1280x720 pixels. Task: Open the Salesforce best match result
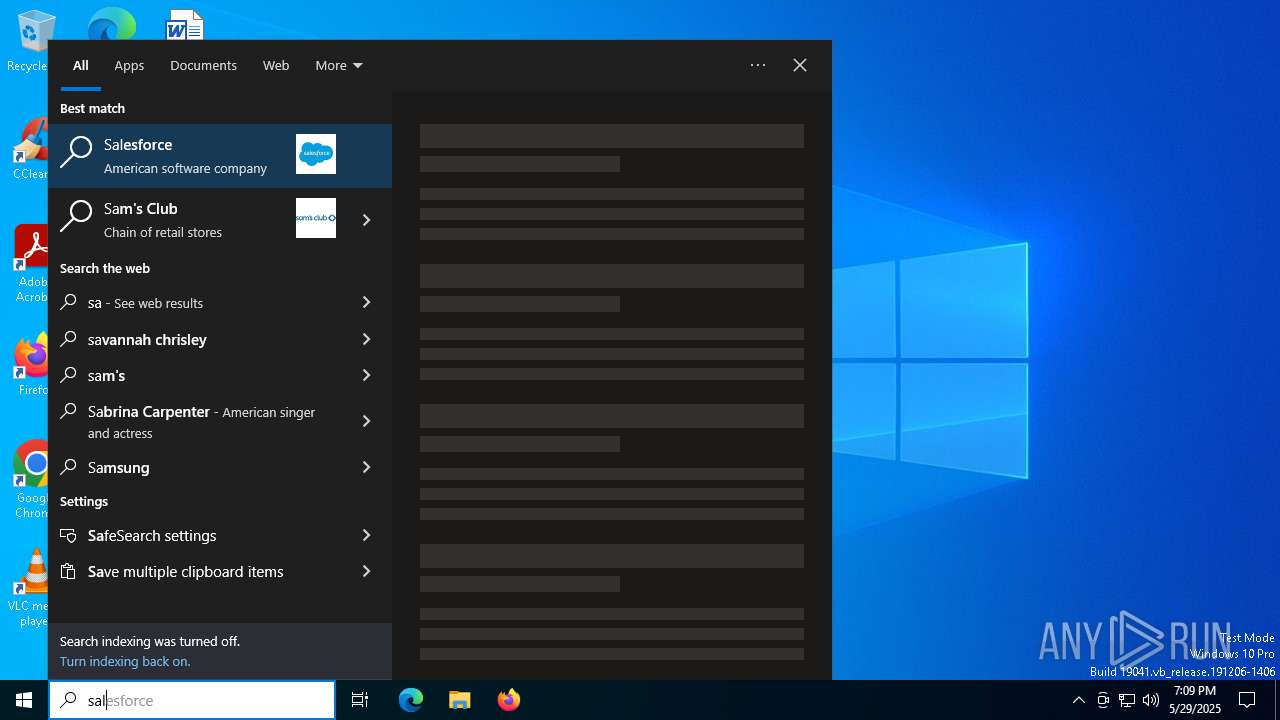point(220,156)
